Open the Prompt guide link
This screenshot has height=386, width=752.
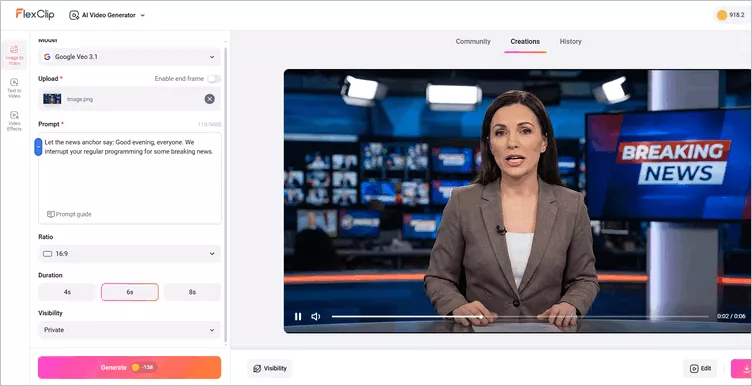[69, 214]
